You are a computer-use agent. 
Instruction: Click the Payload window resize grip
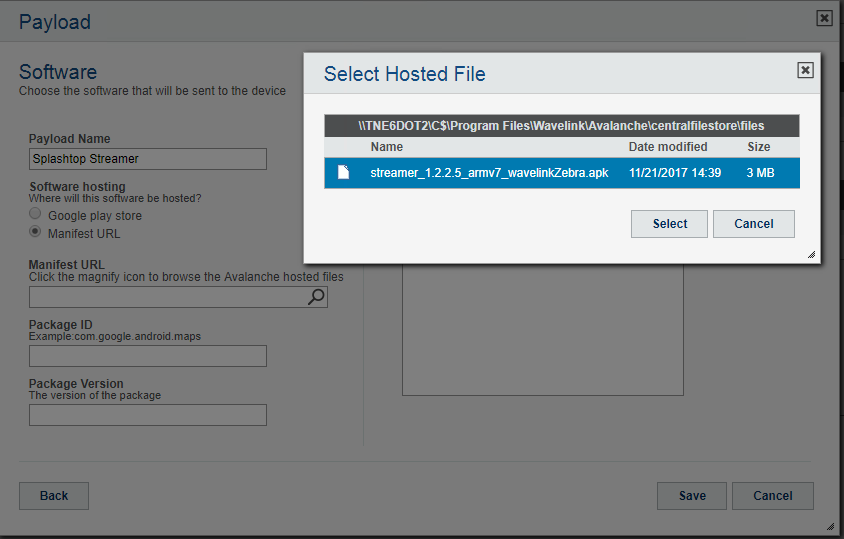(830, 525)
